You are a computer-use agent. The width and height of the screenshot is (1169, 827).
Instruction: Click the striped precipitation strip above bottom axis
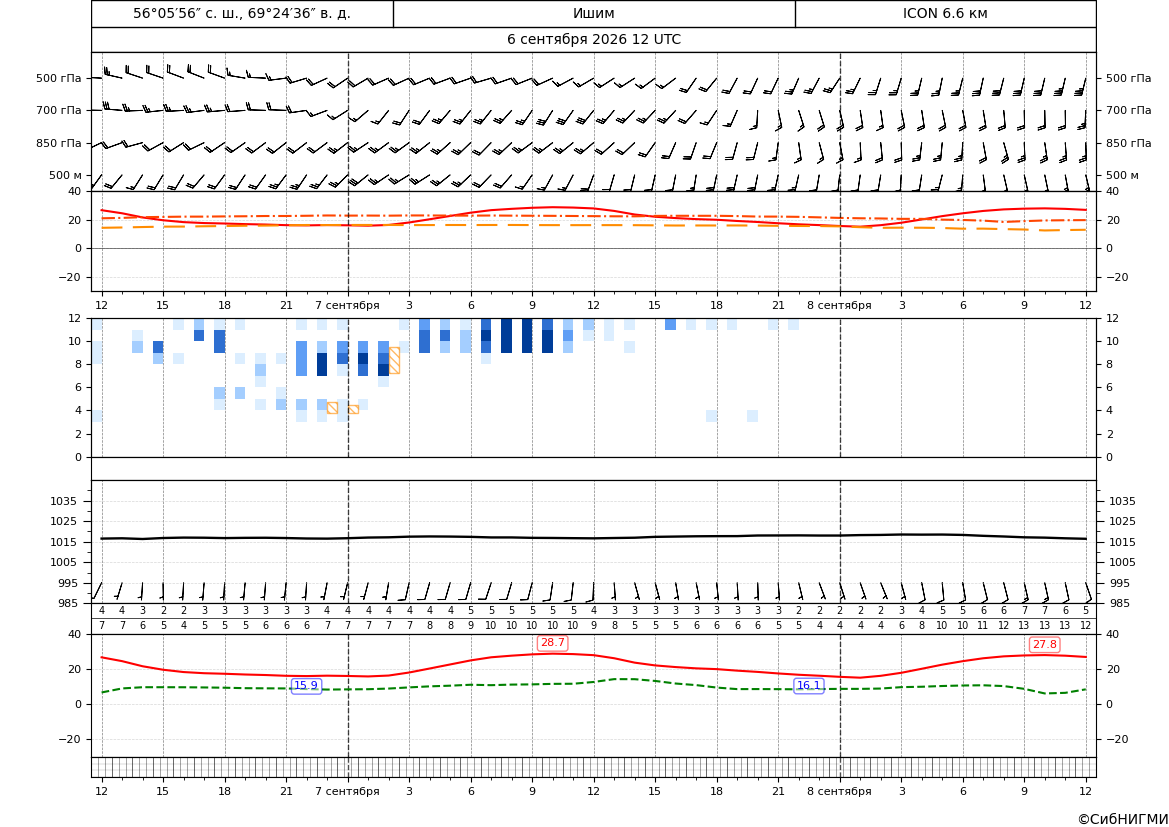pos(593,767)
